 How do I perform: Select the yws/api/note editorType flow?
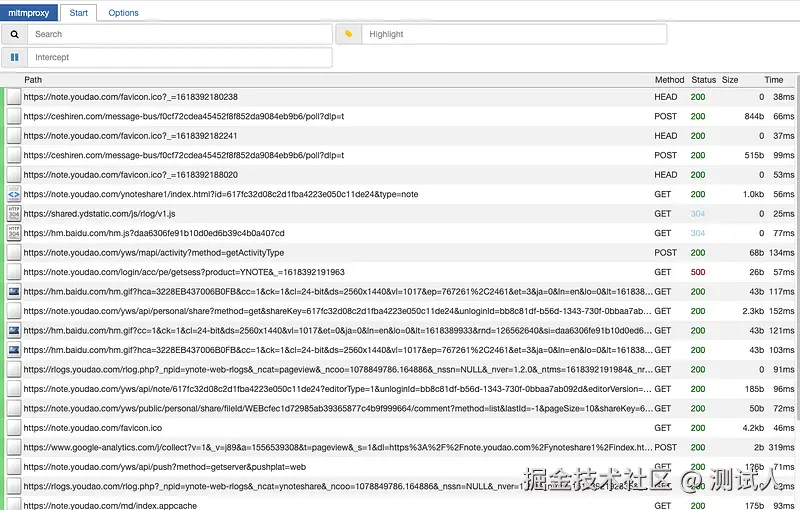pos(400,389)
